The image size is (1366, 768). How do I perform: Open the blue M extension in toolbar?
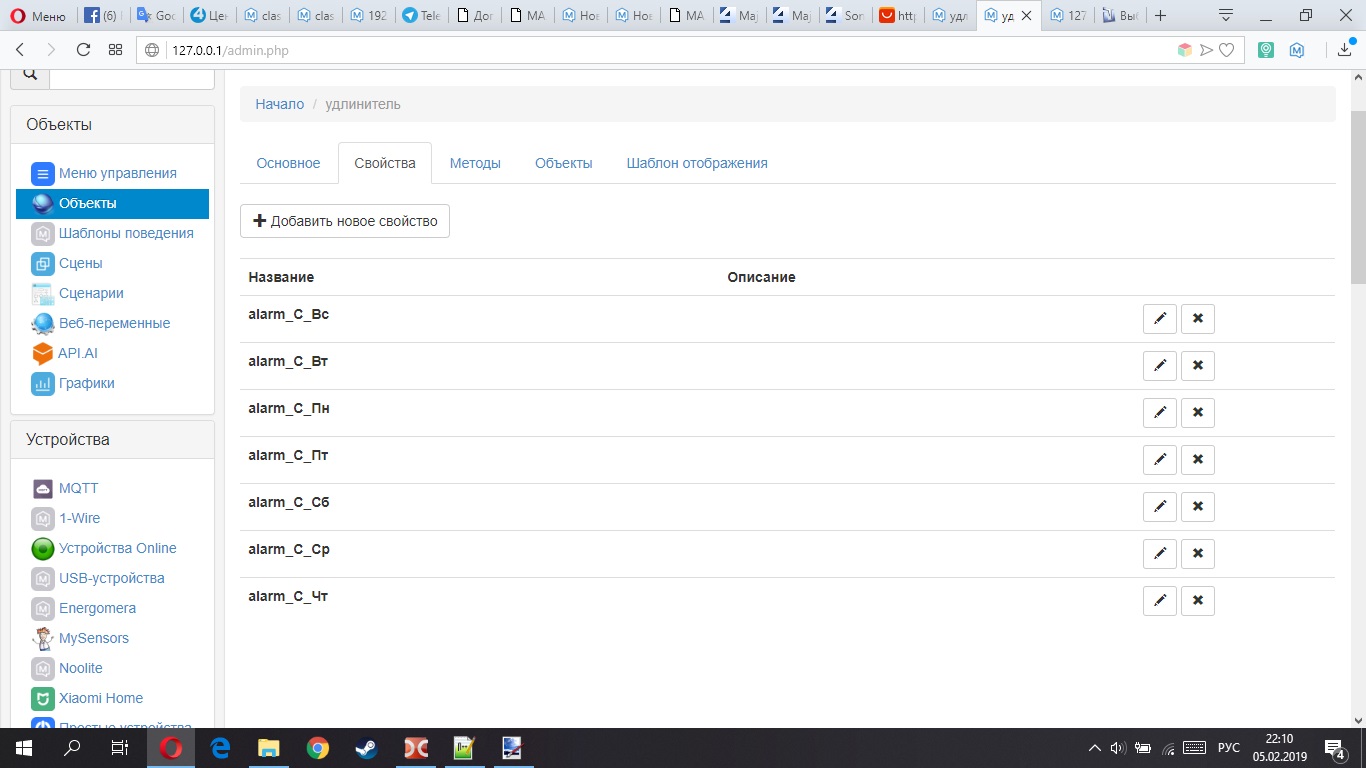pyautogui.click(x=1297, y=50)
